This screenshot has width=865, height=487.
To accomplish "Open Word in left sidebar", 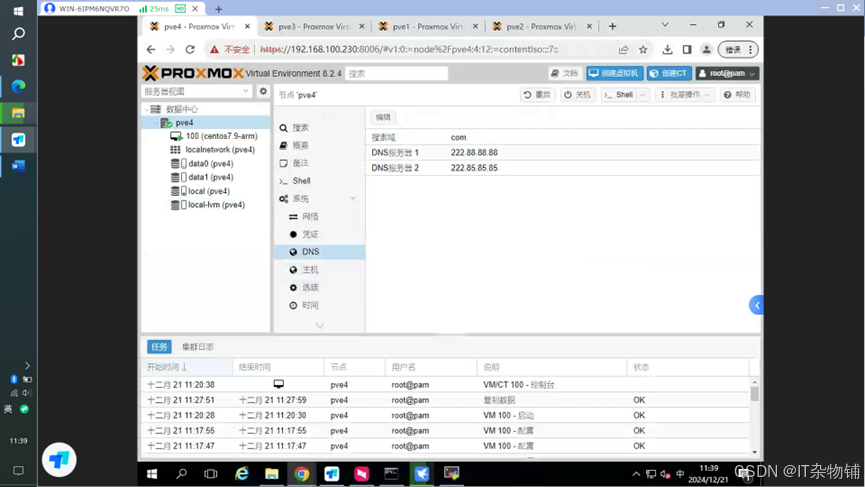I will pyautogui.click(x=18, y=166).
